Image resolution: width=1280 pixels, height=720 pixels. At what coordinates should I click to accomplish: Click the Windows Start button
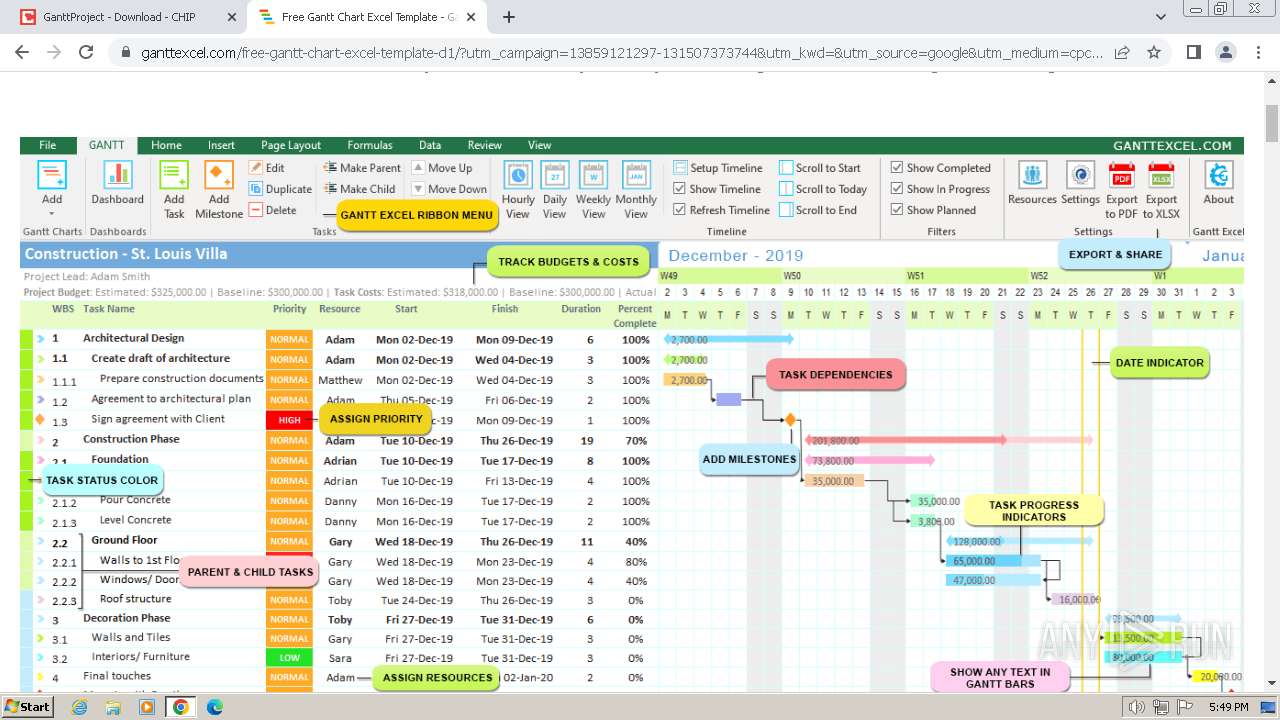click(x=28, y=707)
